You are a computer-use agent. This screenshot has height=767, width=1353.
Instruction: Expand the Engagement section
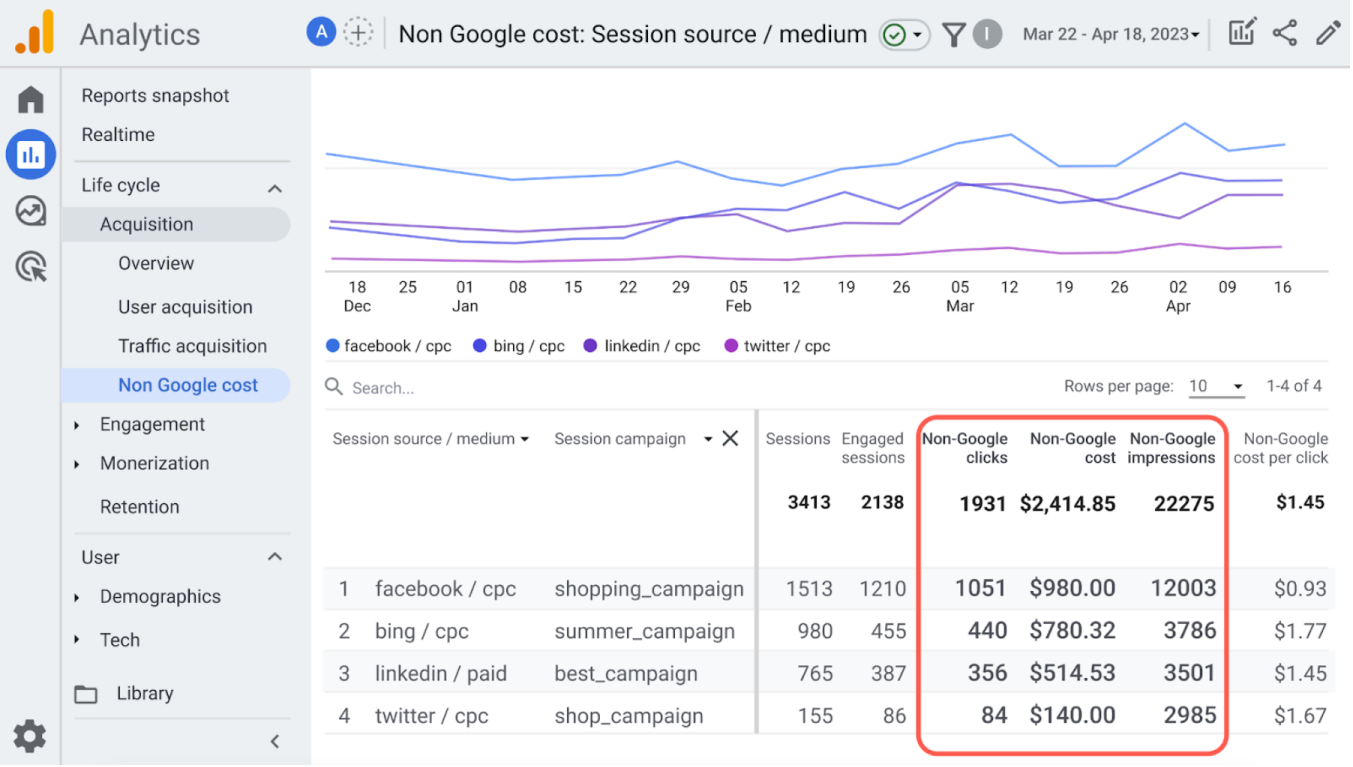[x=77, y=425]
